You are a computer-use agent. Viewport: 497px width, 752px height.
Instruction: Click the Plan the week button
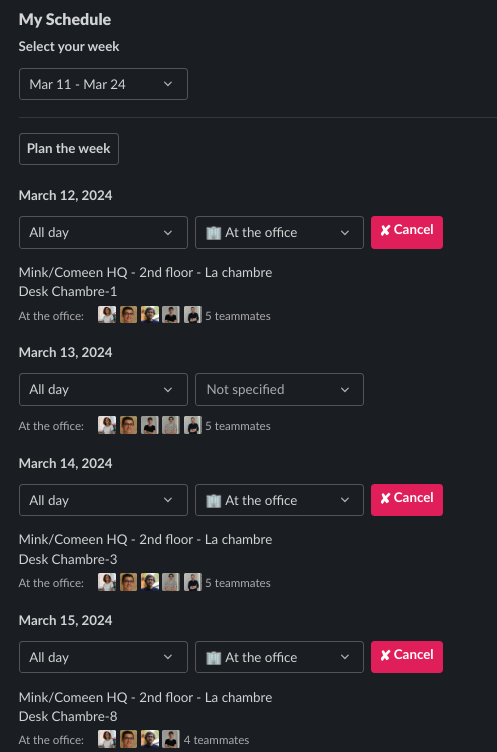69,149
